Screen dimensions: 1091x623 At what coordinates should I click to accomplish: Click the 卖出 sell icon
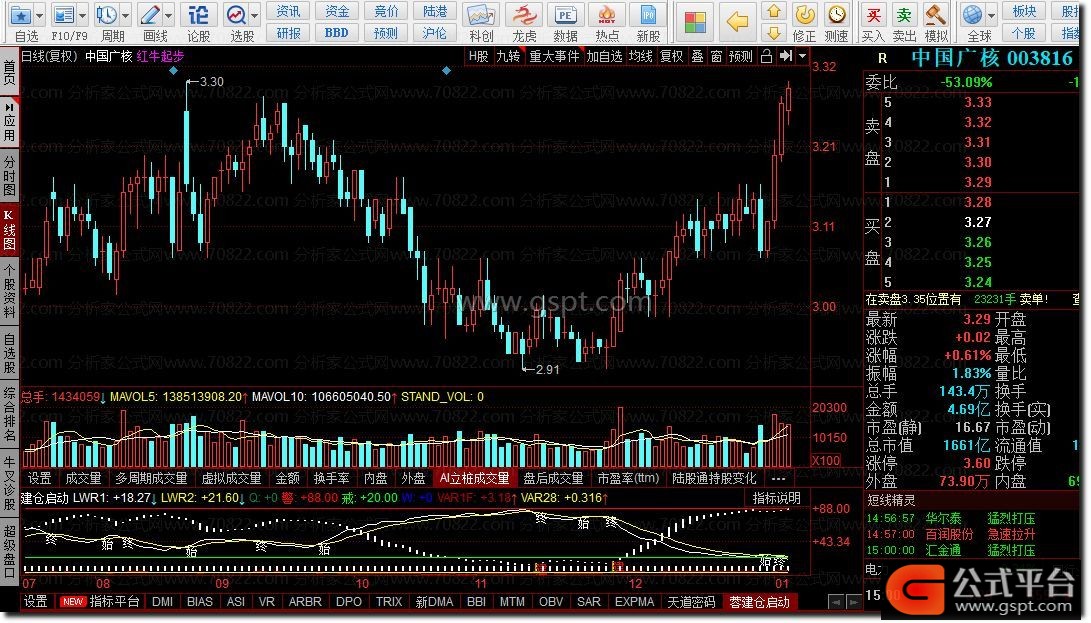pos(904,15)
